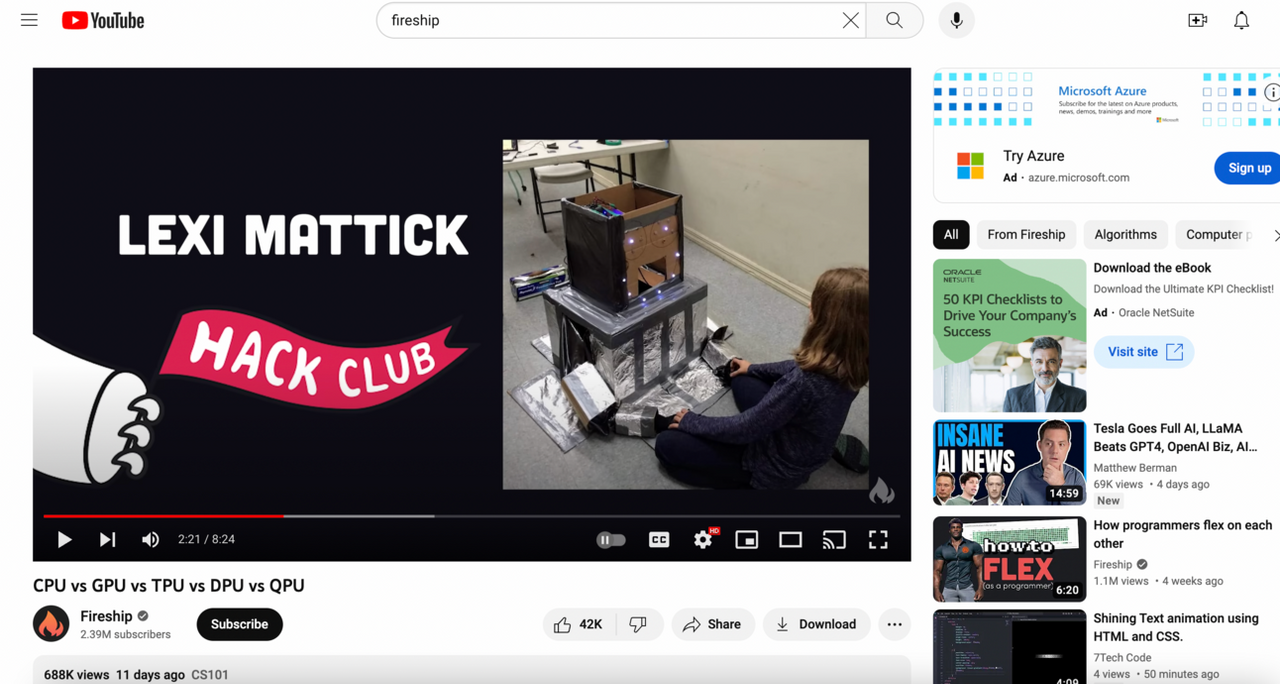Image resolution: width=1280 pixels, height=684 pixels.
Task: Visit site for Oracle NetSuite ad
Action: click(x=1144, y=352)
